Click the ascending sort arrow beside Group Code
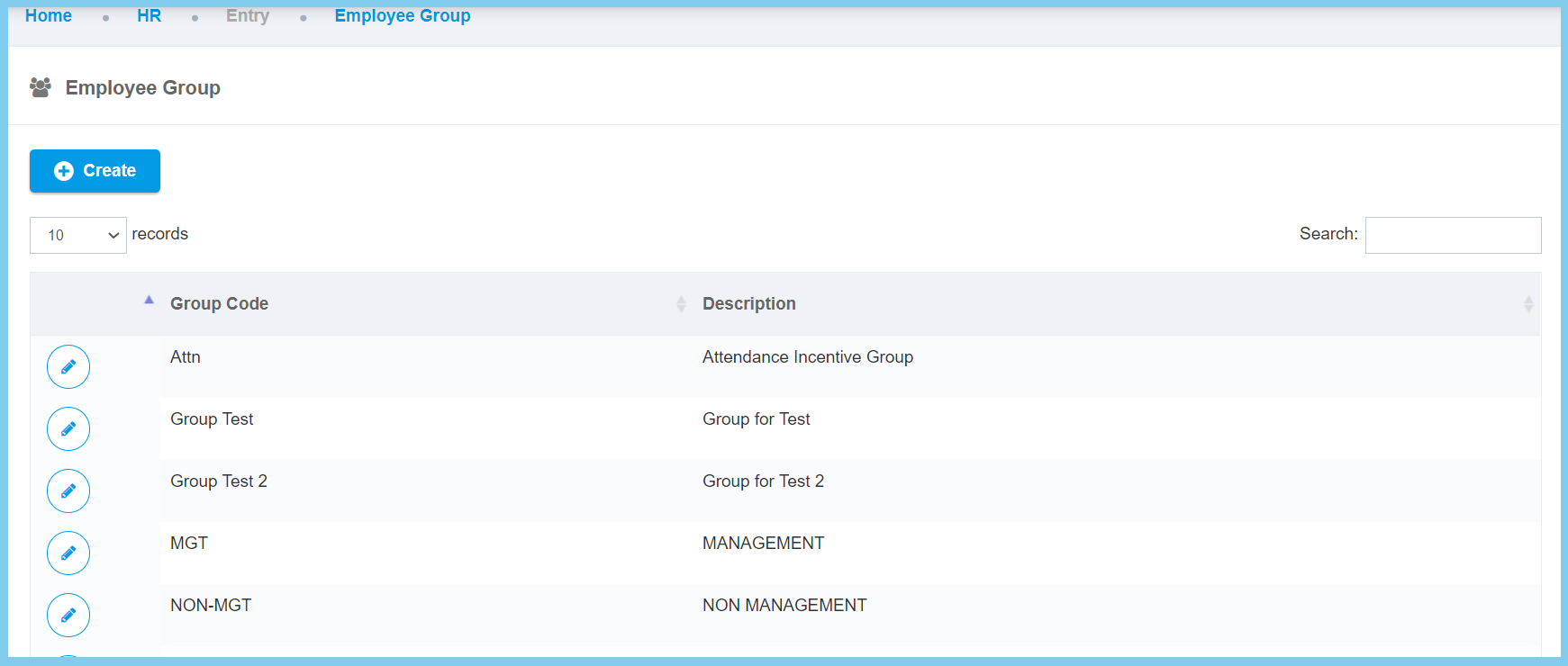The width and height of the screenshot is (1568, 666). tap(149, 301)
